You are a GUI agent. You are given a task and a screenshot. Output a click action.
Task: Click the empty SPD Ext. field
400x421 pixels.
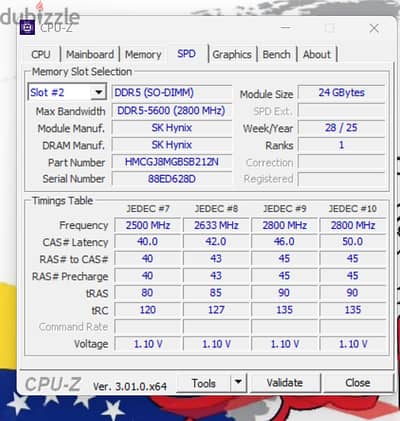coord(341,111)
